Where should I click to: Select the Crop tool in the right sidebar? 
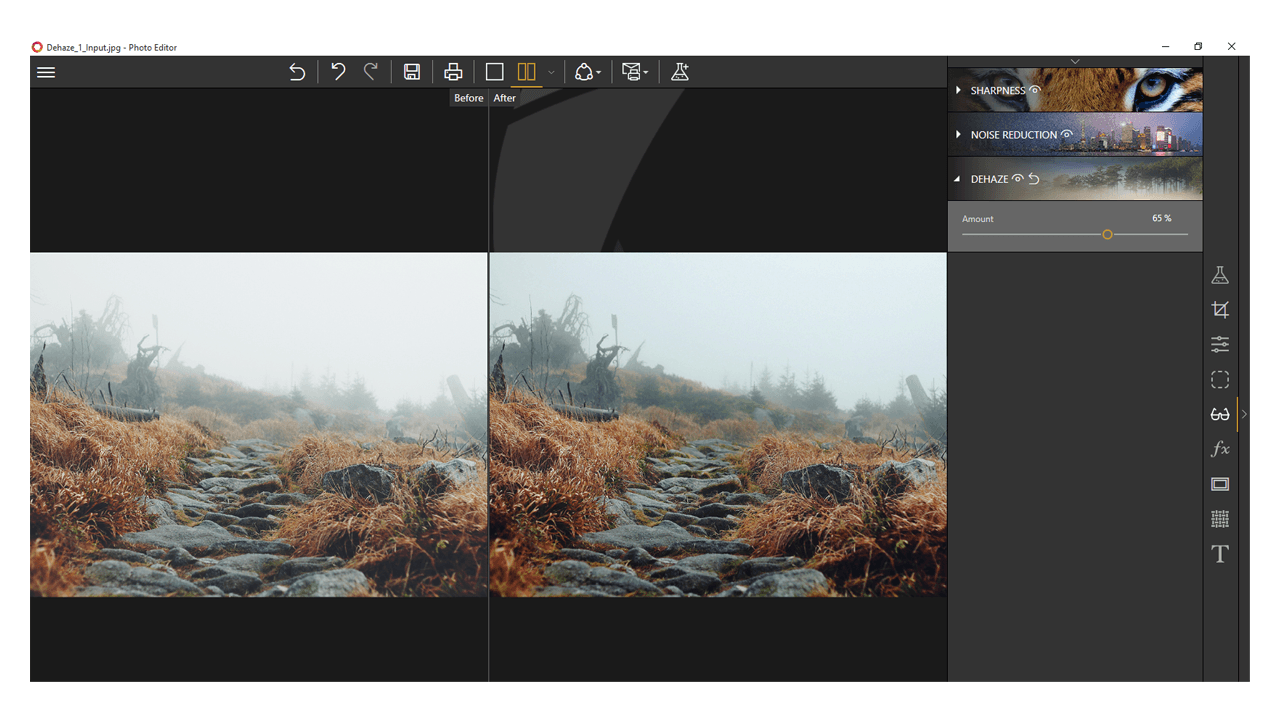tap(1219, 309)
